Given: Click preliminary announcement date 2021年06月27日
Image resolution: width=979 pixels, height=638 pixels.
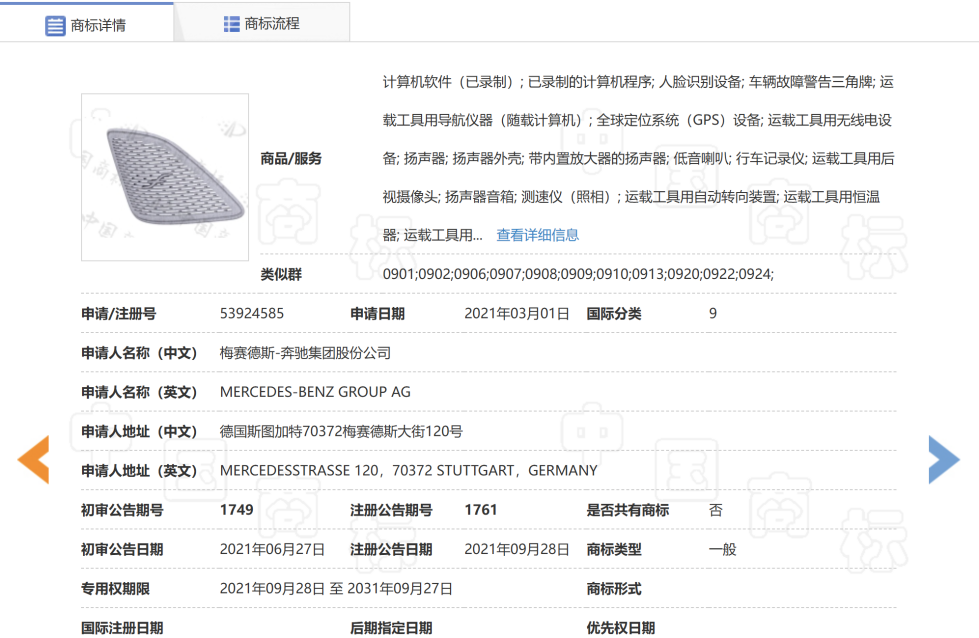Looking at the screenshot, I should [272, 549].
